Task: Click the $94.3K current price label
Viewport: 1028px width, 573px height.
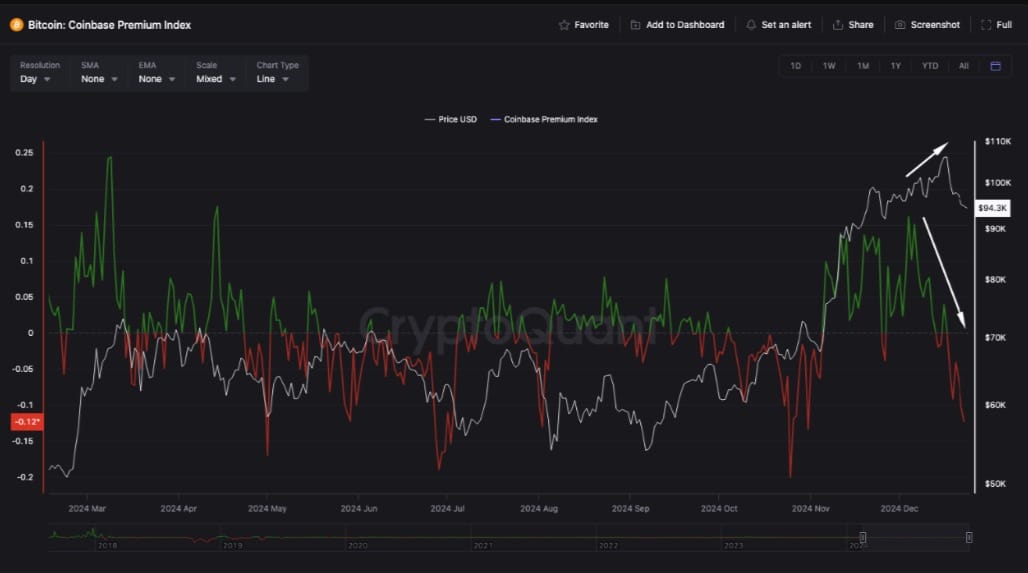Action: coord(992,208)
